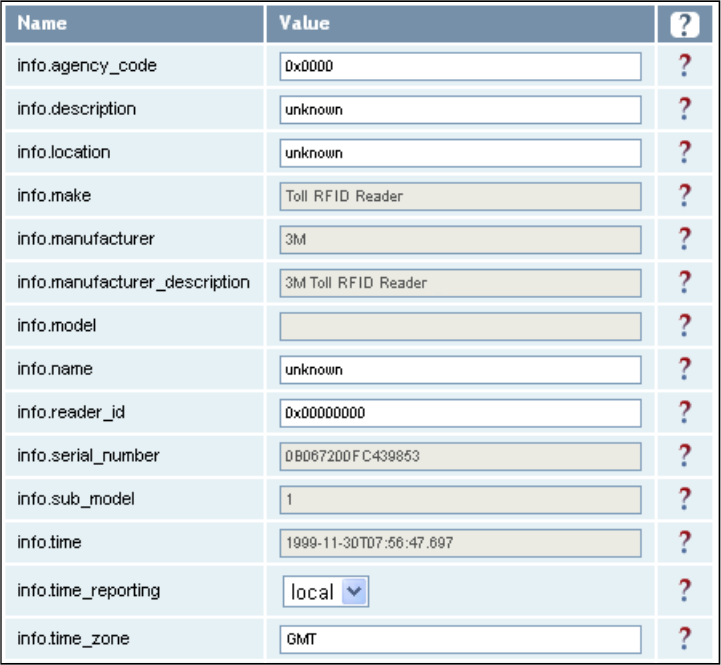Image resolution: width=721 pixels, height=665 pixels.
Task: Show help for info.name
Action: coord(685,369)
